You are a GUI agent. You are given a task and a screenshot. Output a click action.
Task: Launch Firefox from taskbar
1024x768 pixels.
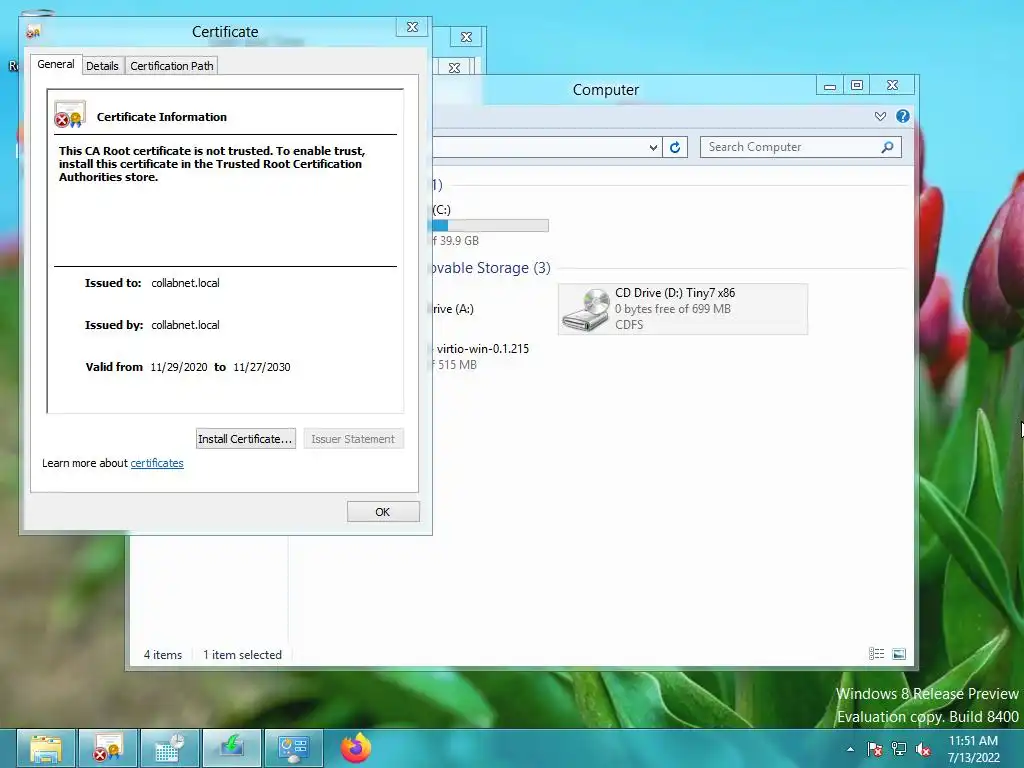pos(356,748)
